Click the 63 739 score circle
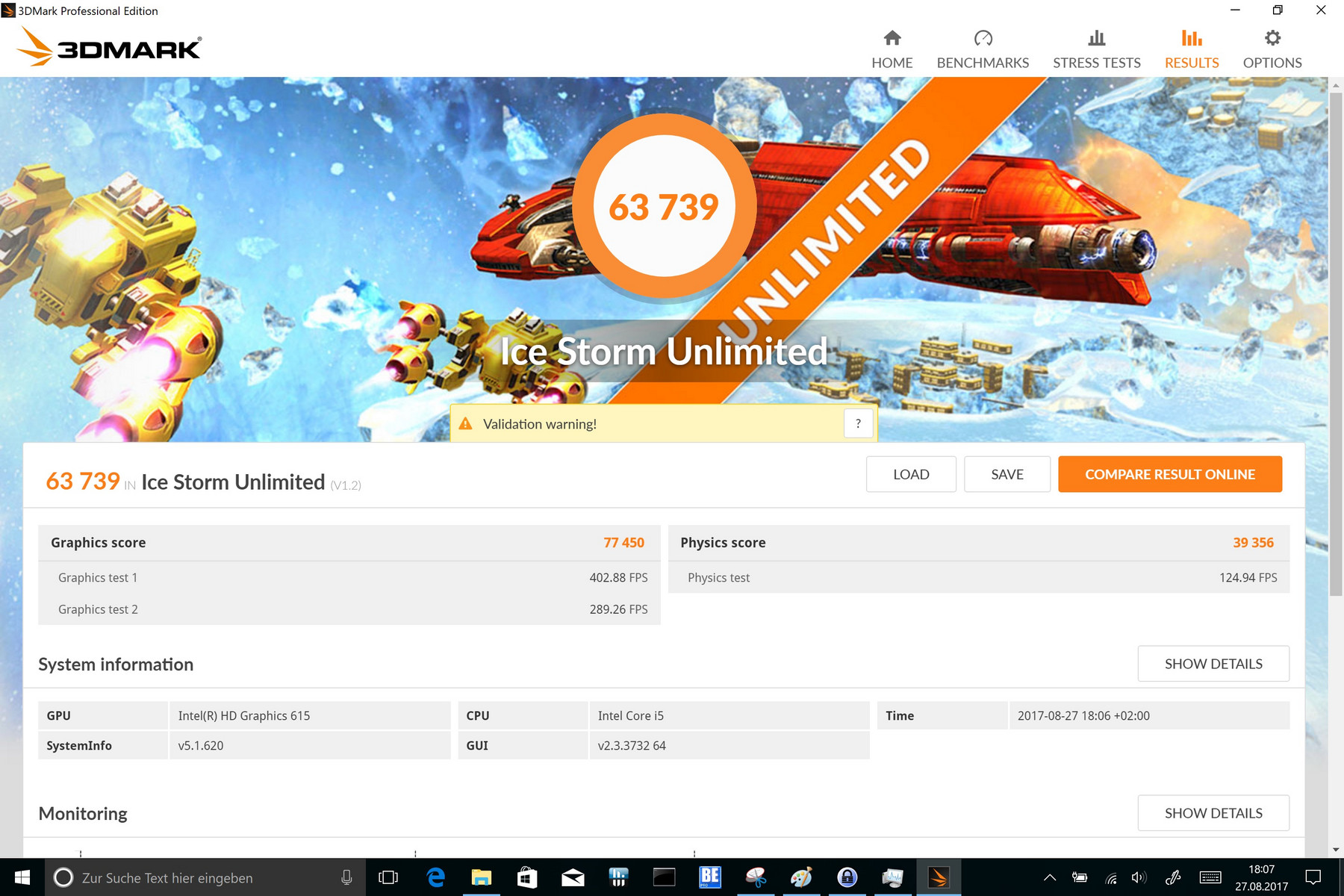The image size is (1344, 896). 664,206
